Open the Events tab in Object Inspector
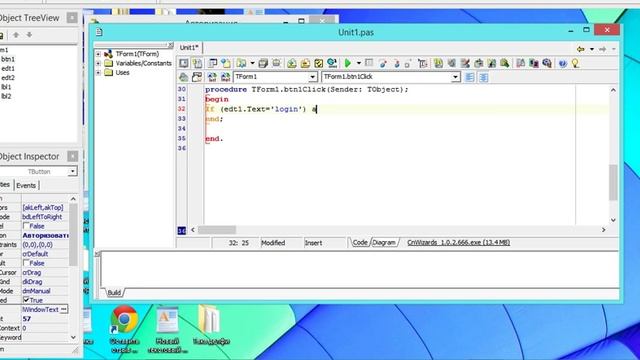The height and width of the screenshot is (360, 640). pyautogui.click(x=26, y=185)
